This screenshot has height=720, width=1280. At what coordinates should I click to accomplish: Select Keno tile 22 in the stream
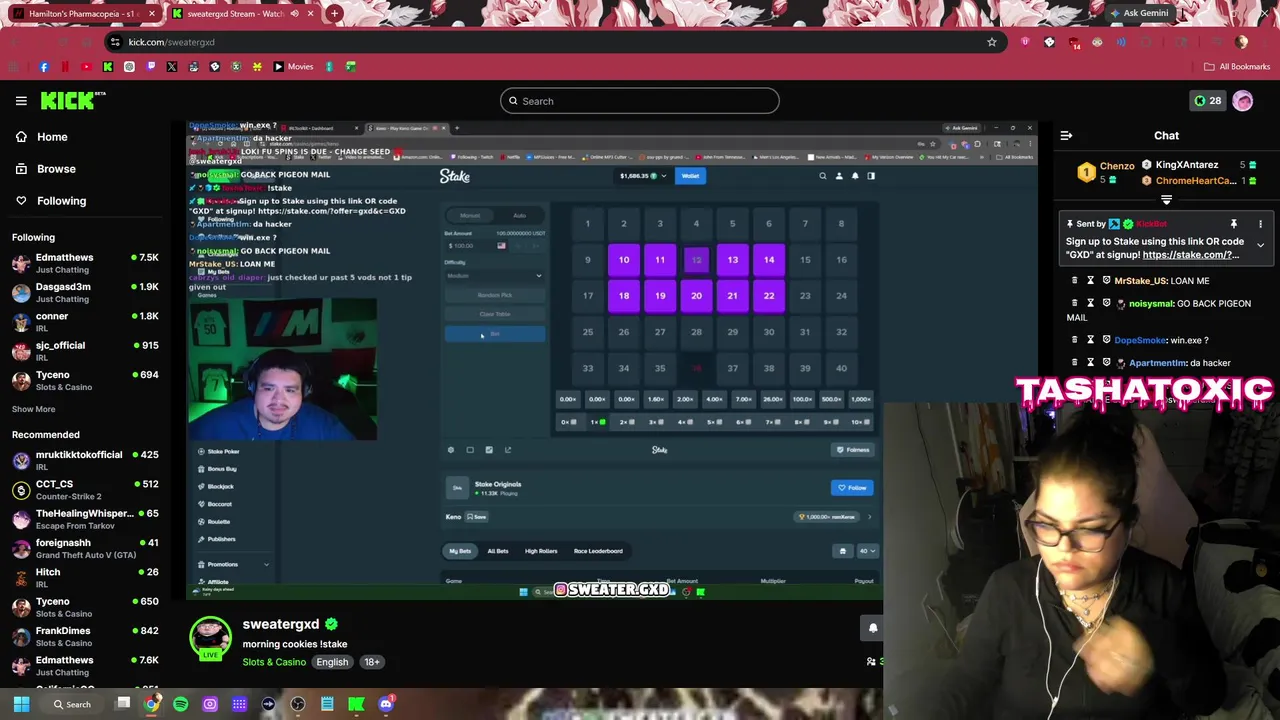pos(769,296)
